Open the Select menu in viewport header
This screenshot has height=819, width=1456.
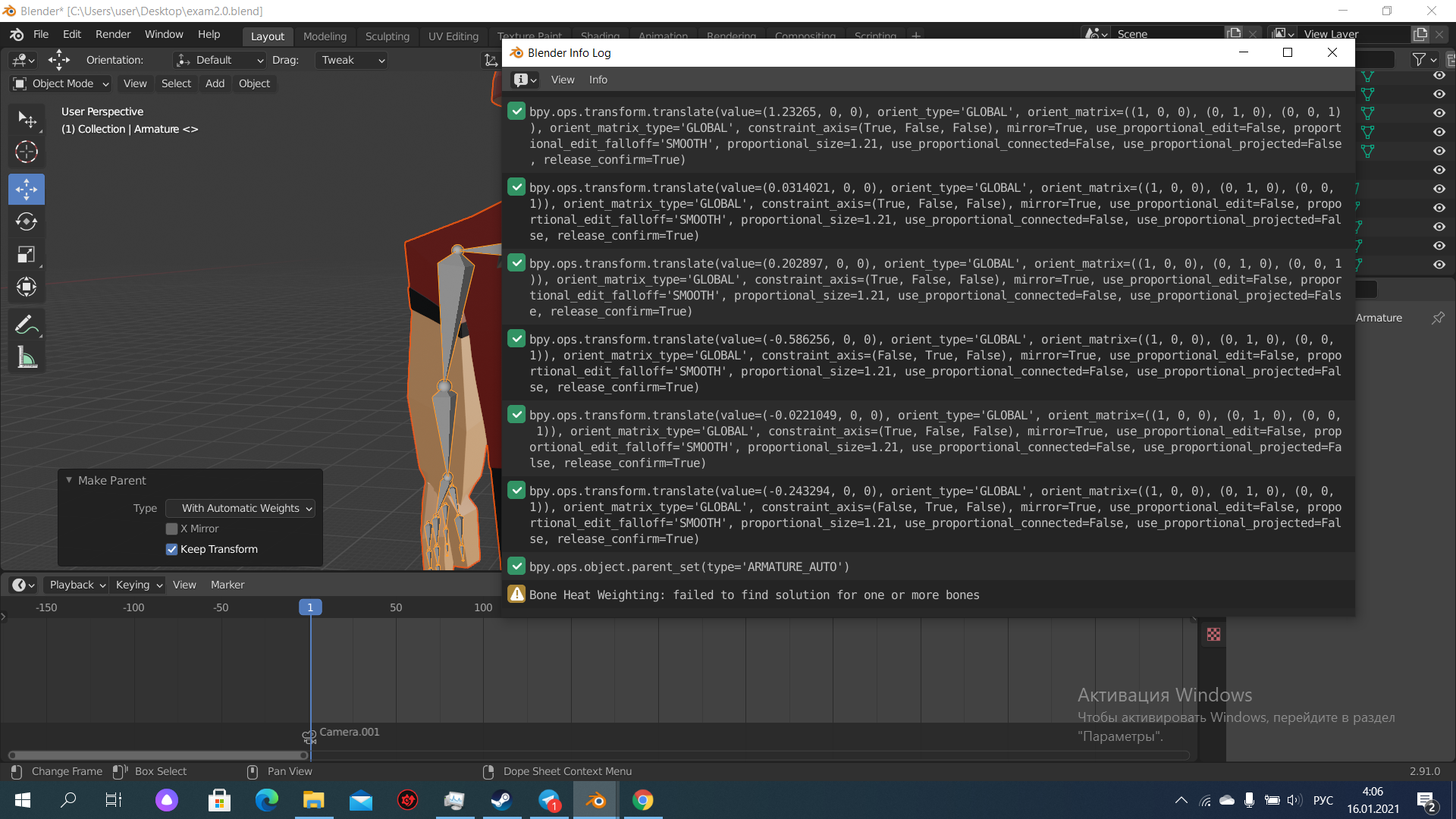[176, 83]
